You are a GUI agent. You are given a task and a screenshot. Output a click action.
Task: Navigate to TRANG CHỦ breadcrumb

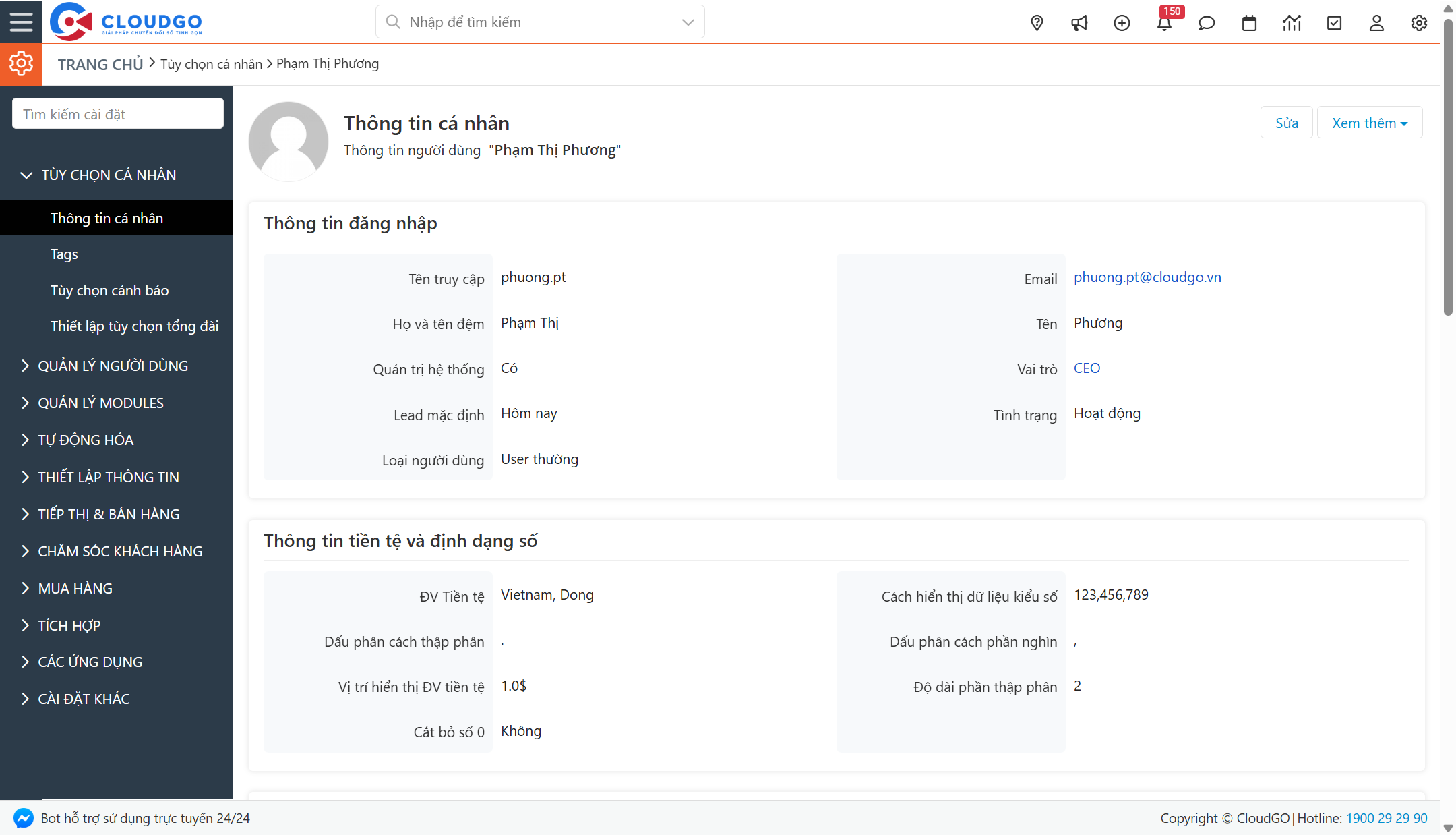tap(100, 63)
